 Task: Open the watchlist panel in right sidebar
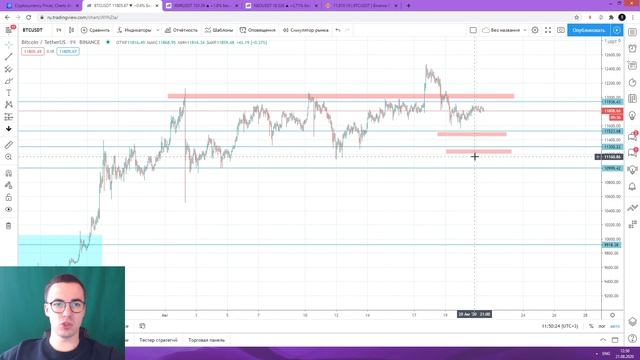[632, 32]
